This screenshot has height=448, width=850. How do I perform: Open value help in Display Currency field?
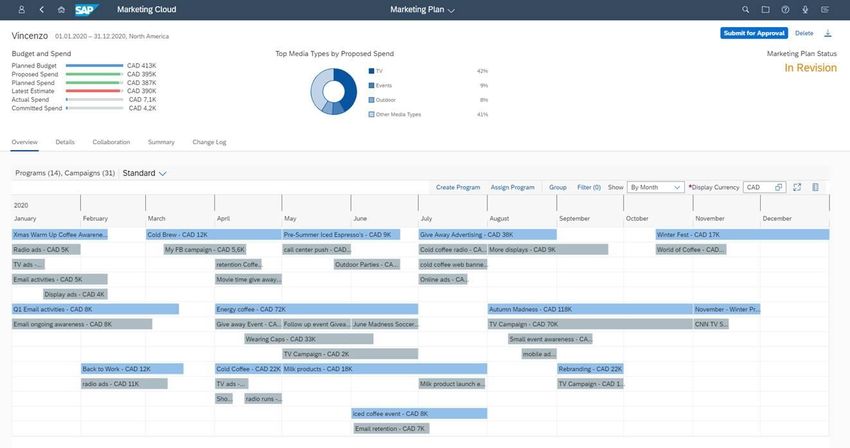coord(778,187)
